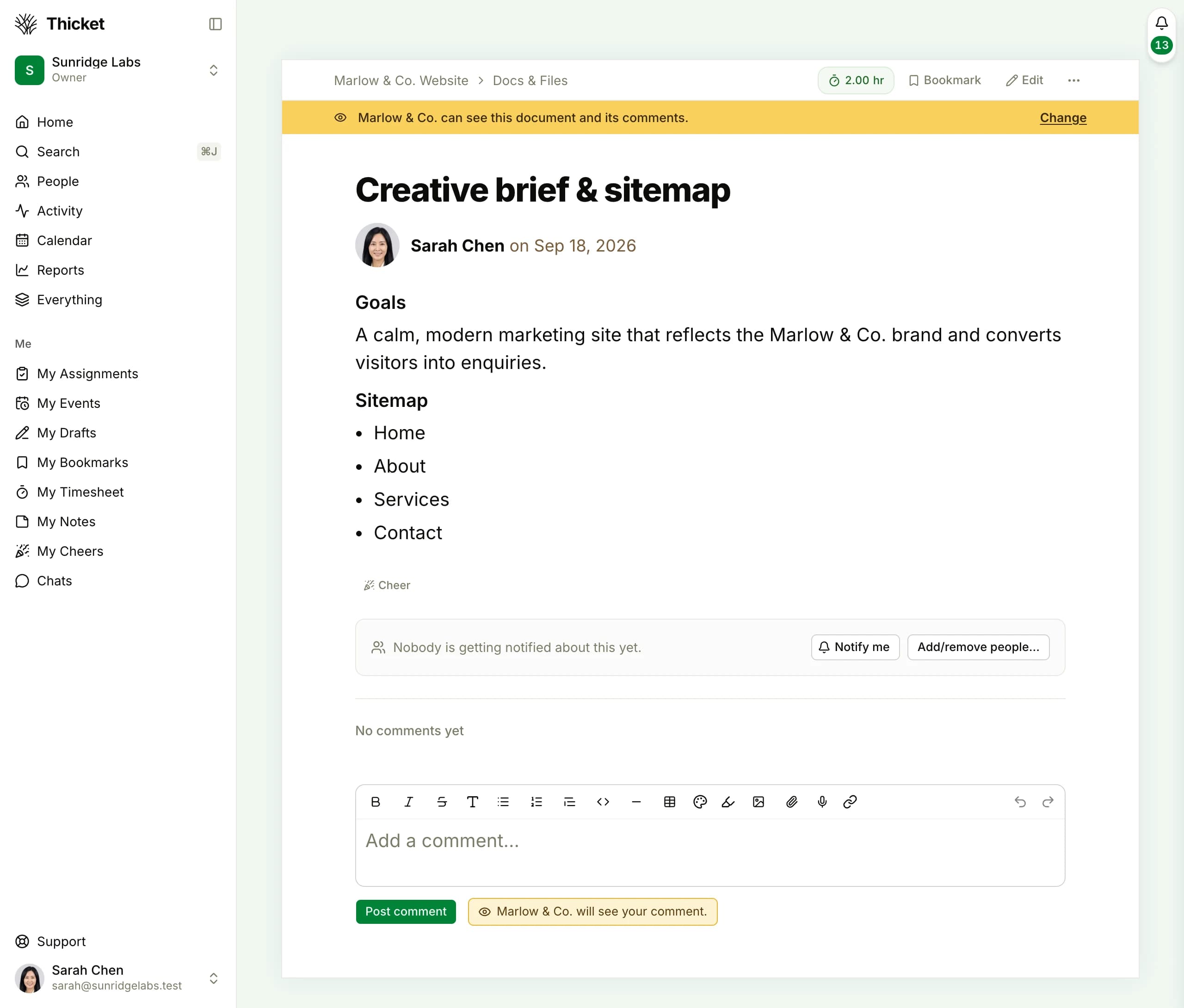
Task: Toggle bold formatting in comment editor
Action: 376,802
